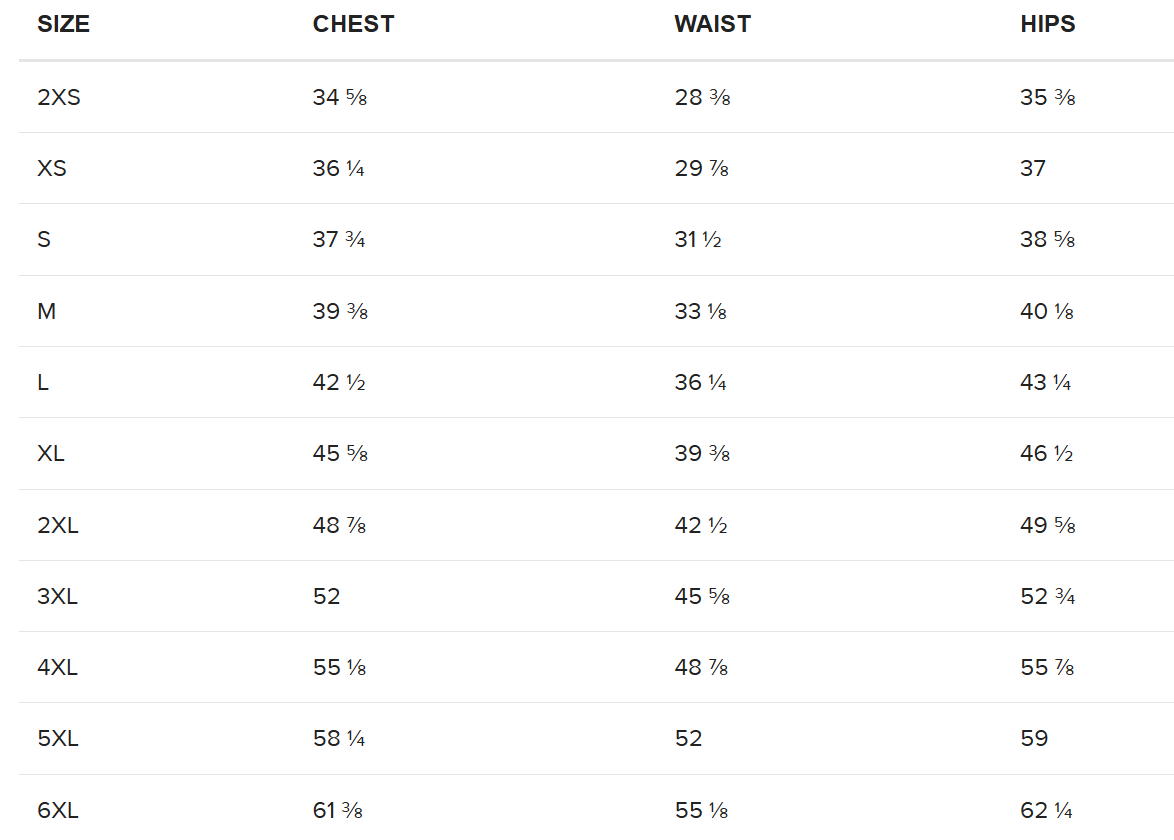The height and width of the screenshot is (840, 1174).
Task: Click the HIPS column header
Action: click(1047, 24)
